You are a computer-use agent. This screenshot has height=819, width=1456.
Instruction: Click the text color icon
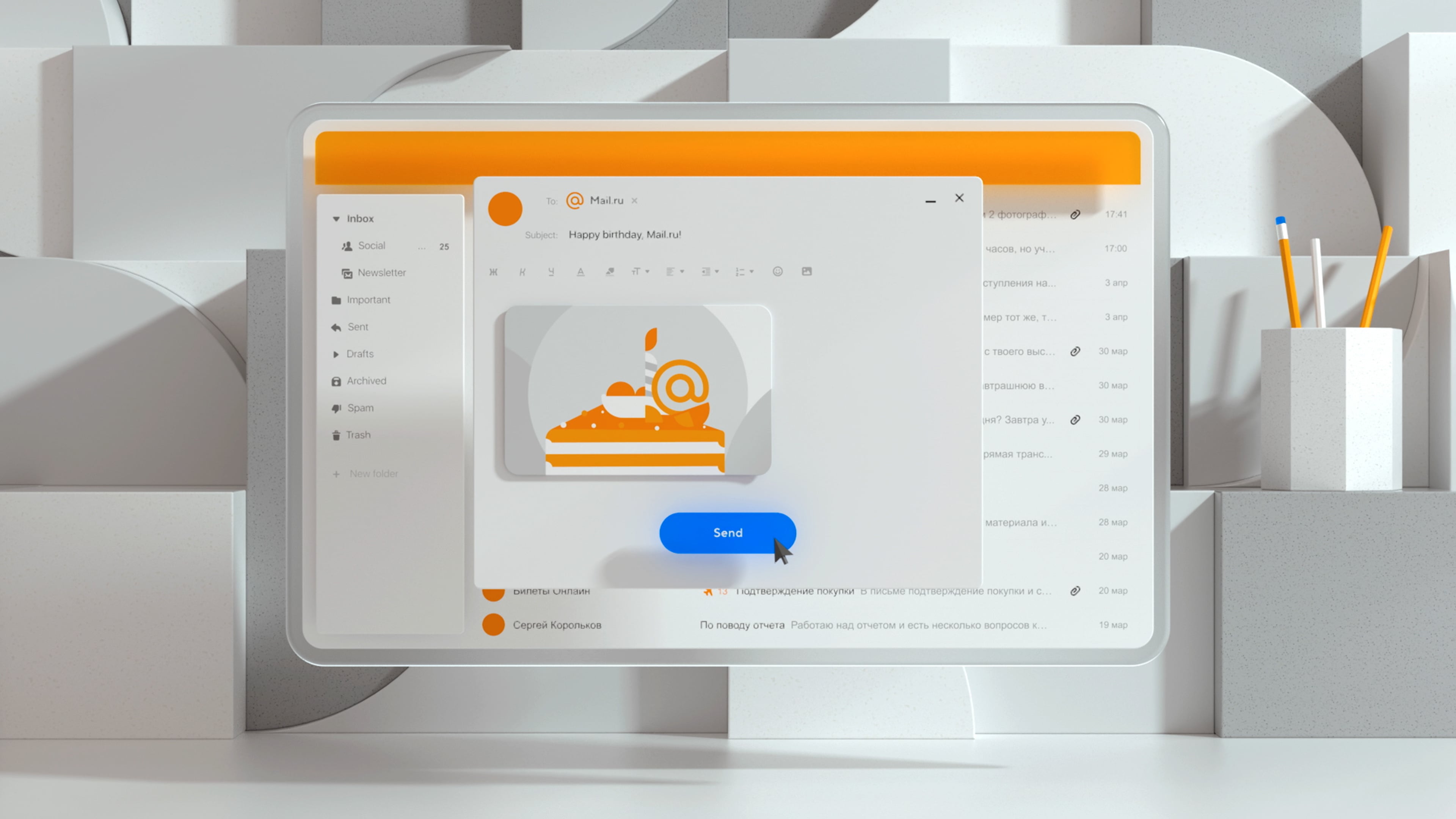tap(580, 271)
